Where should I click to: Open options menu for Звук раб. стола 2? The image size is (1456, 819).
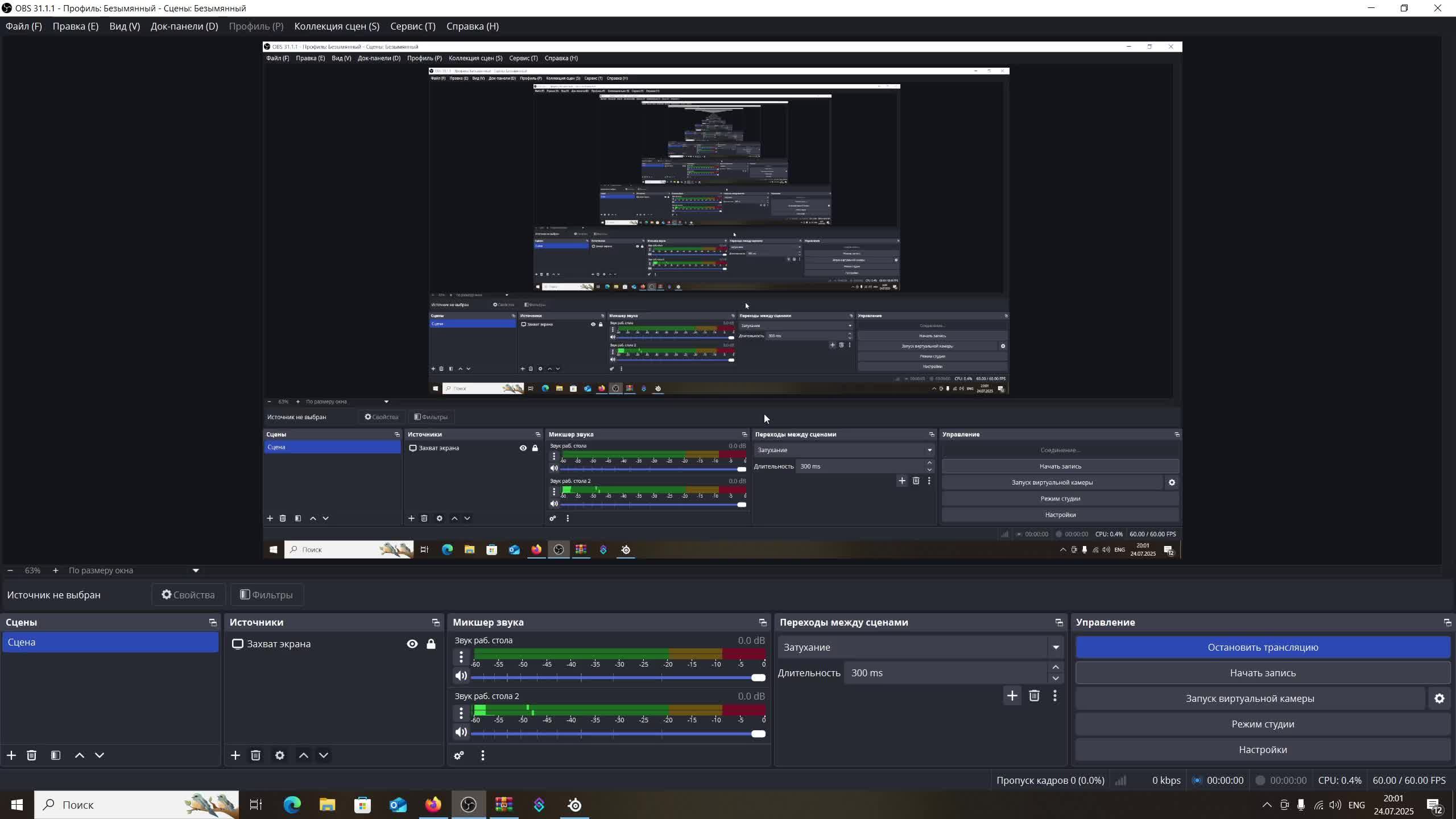click(461, 713)
